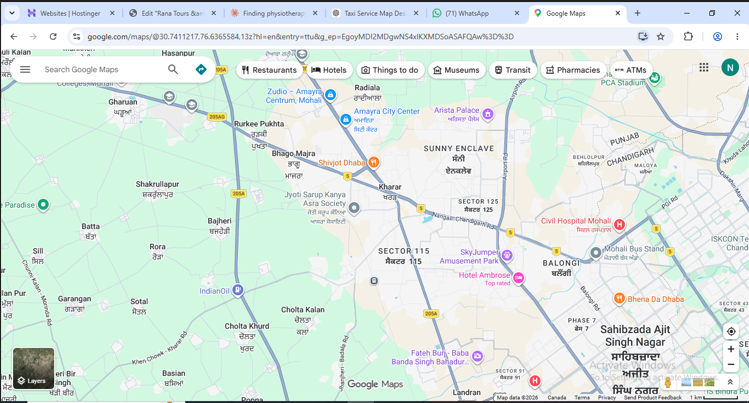Click the SUNNY ENCLAVE label

(459, 148)
